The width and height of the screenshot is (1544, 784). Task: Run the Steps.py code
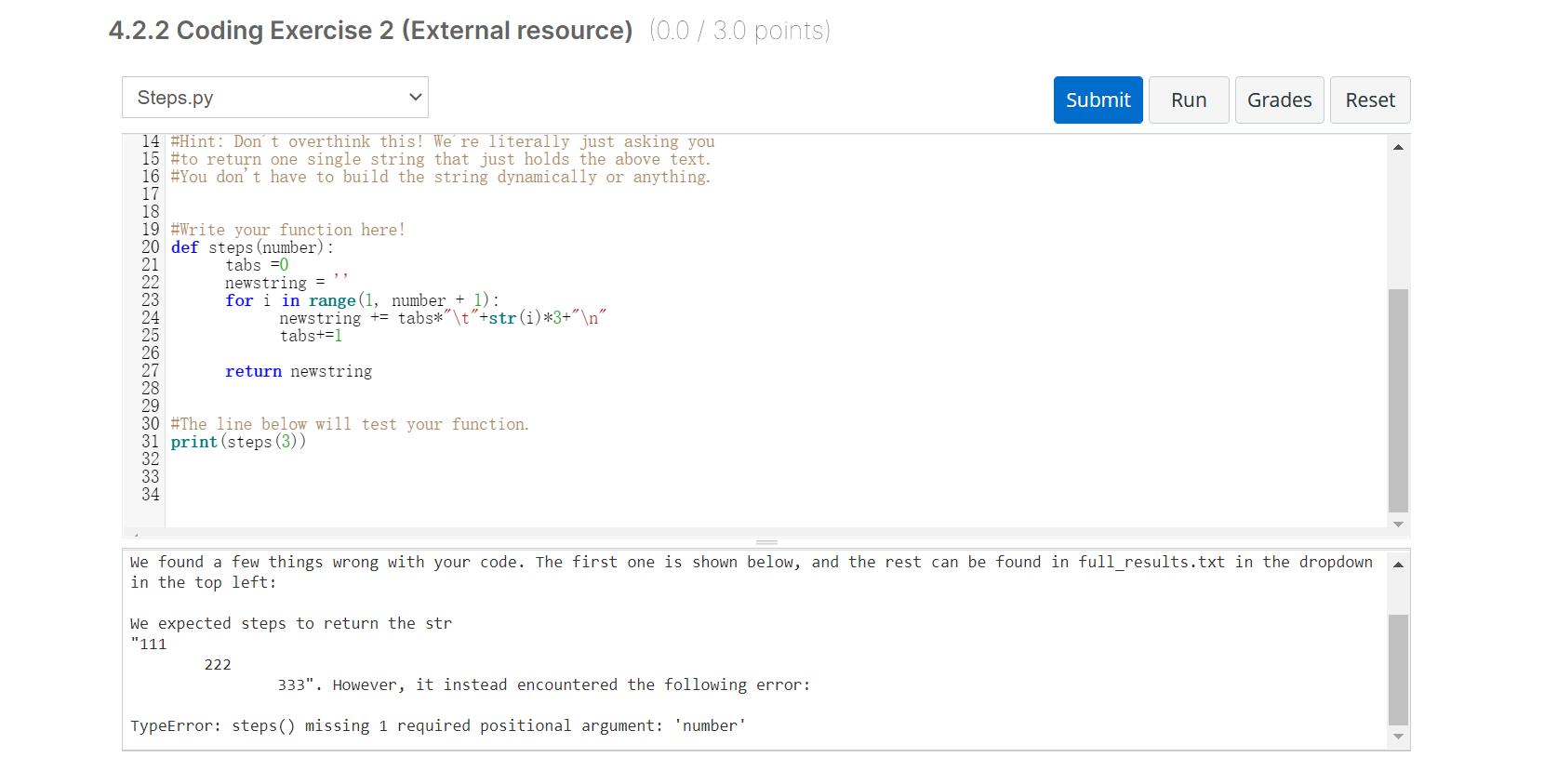click(1189, 100)
